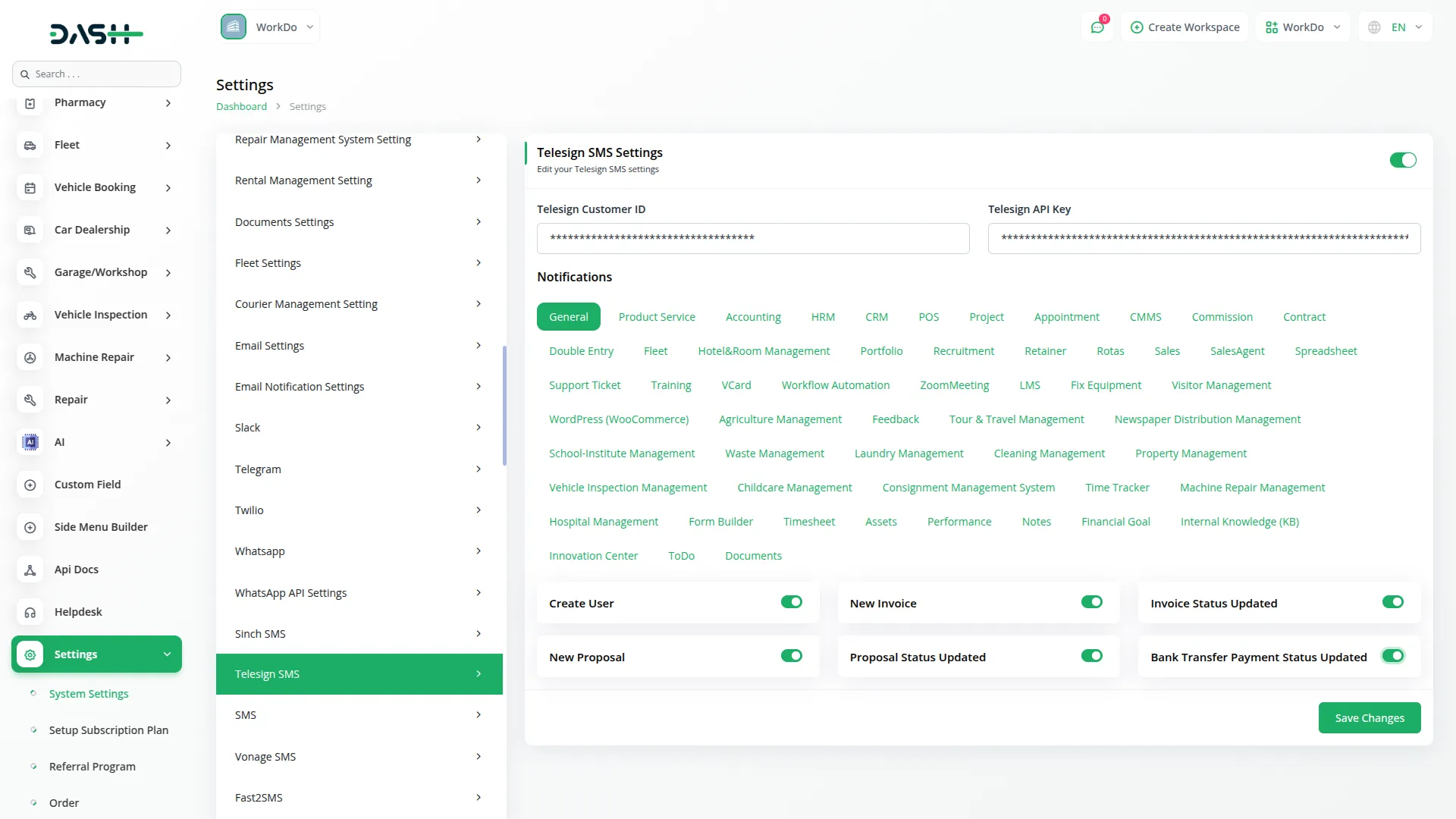Switch to the CRM notifications tab
Image resolution: width=1456 pixels, height=819 pixels.
[877, 316]
